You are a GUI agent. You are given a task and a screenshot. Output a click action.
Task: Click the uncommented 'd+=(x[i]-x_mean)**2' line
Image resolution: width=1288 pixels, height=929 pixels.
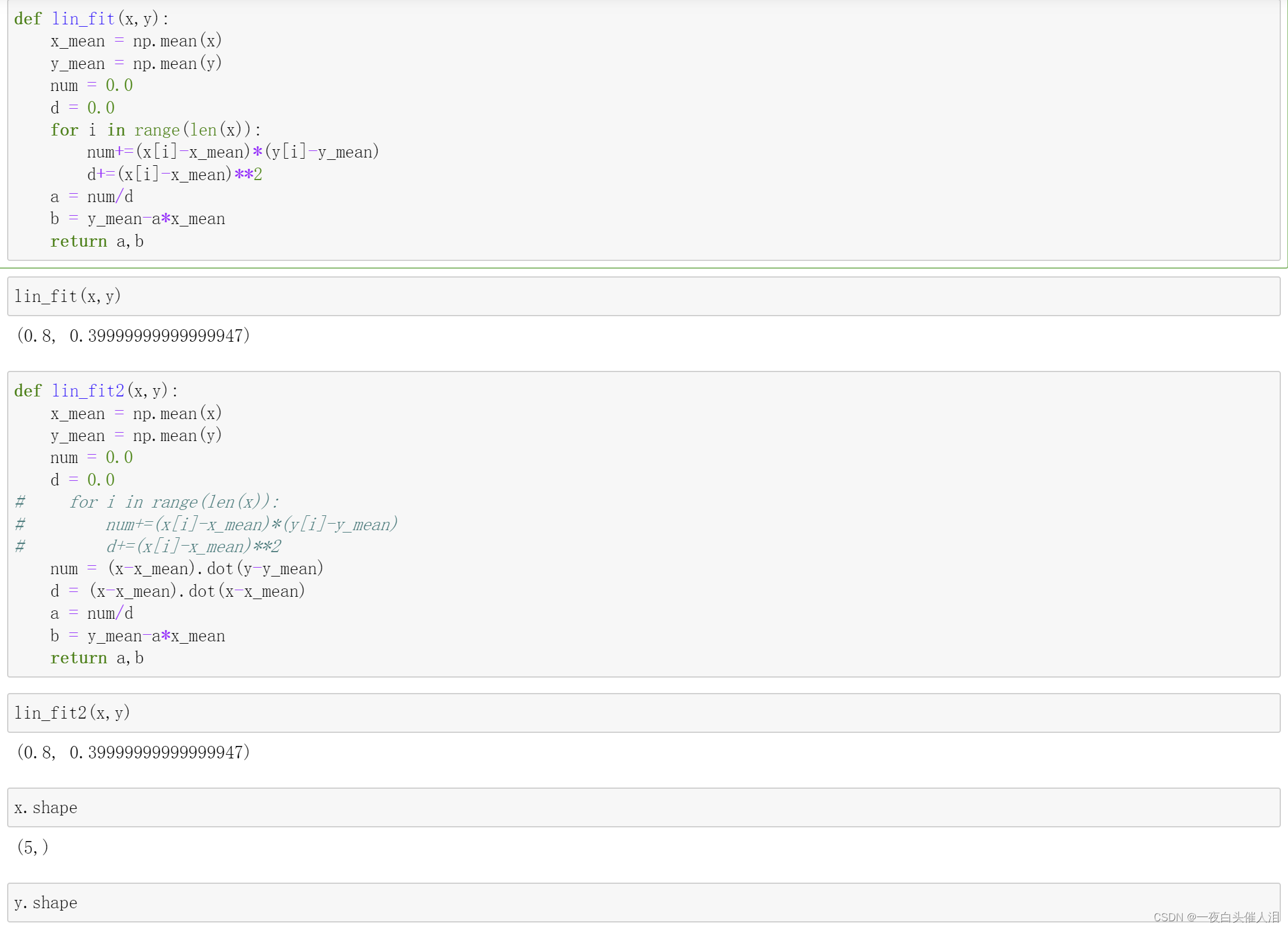pos(175,175)
